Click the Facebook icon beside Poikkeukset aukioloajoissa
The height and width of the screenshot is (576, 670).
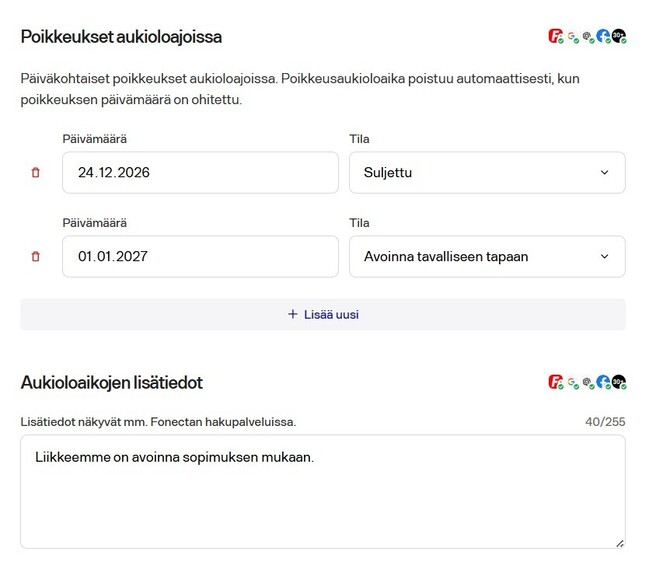603,36
